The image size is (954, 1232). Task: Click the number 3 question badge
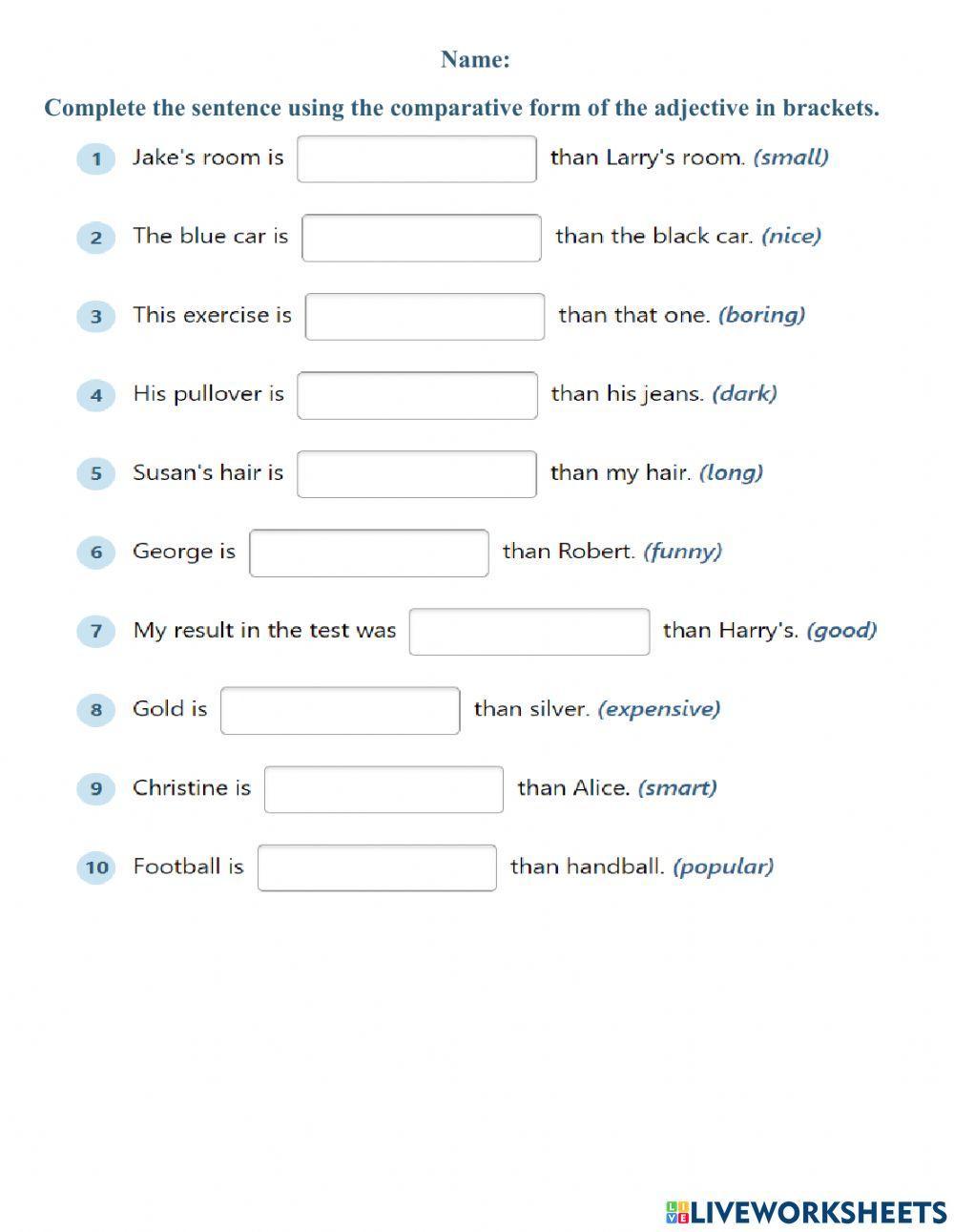click(x=95, y=316)
